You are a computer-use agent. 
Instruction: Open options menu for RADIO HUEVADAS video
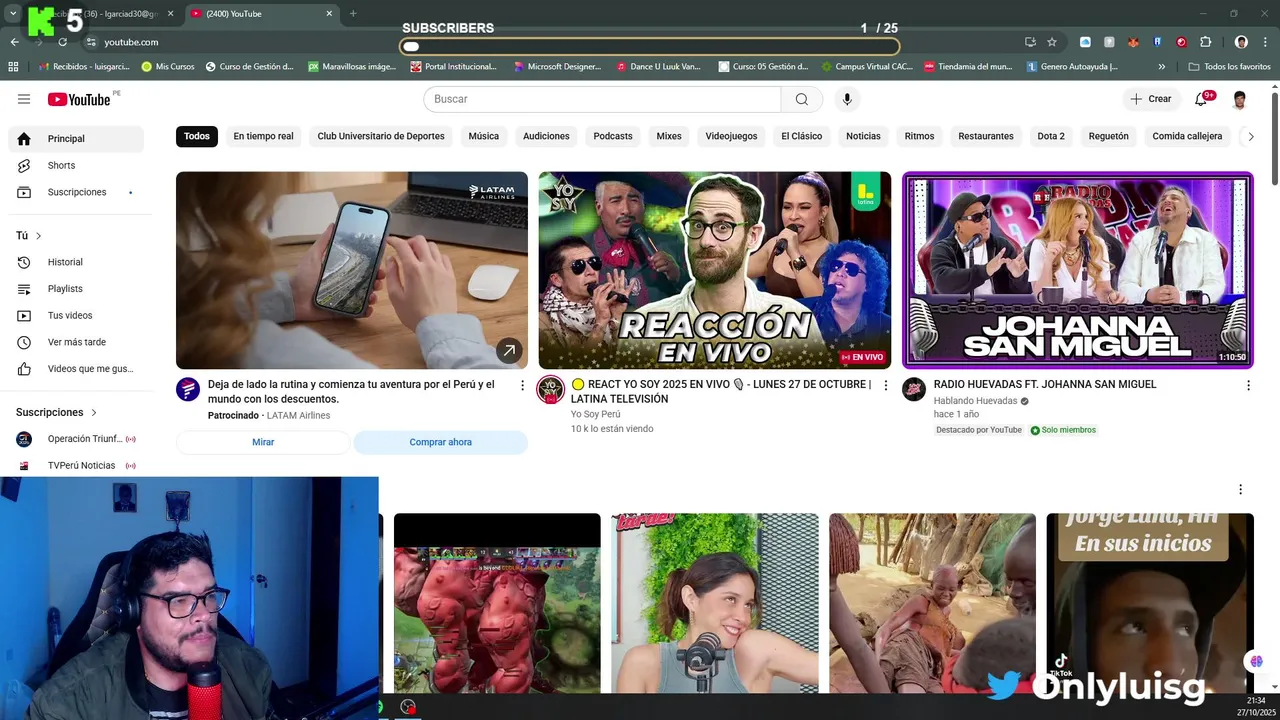1248,385
